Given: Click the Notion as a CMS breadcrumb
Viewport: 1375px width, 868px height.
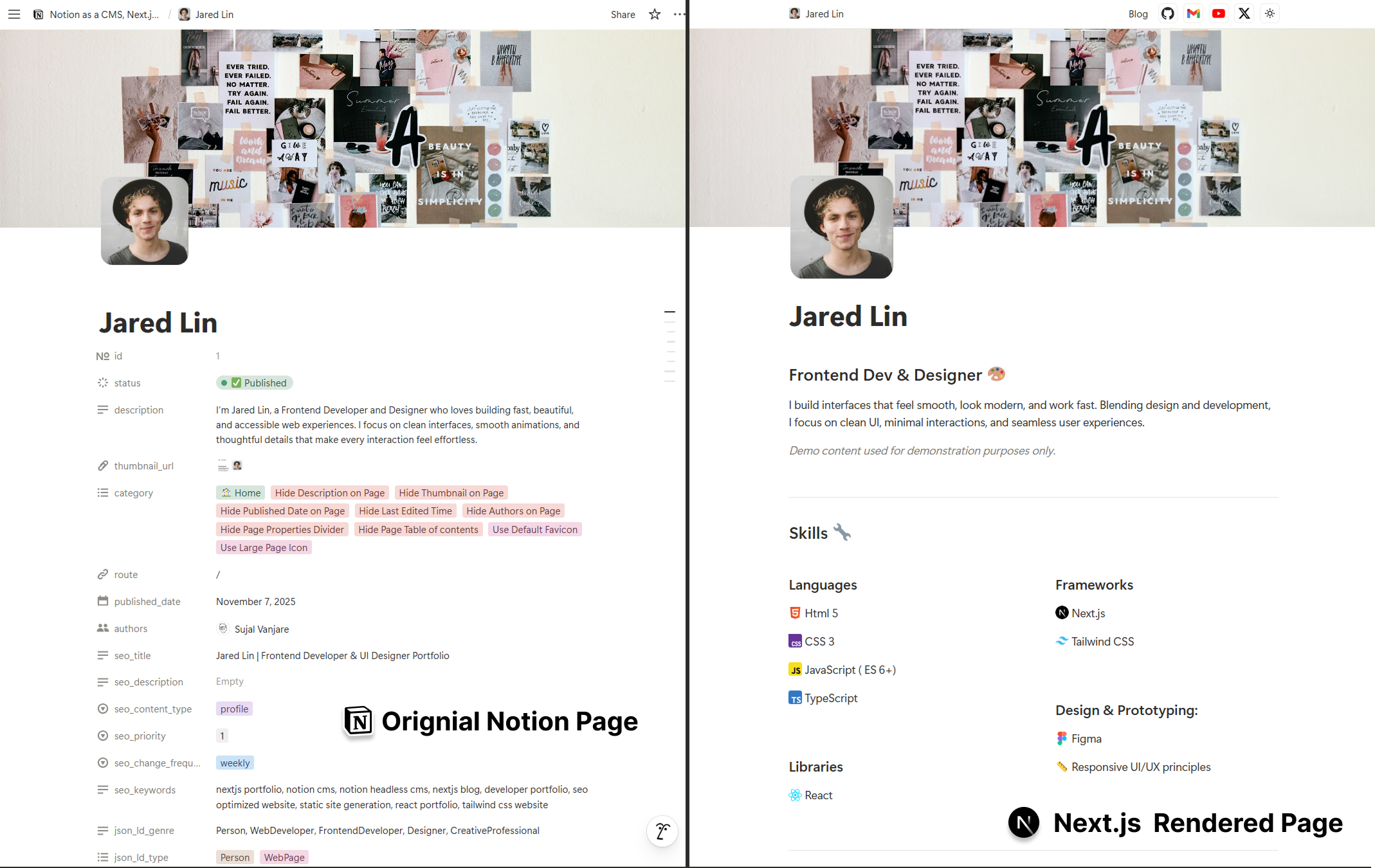Looking at the screenshot, I should point(103,14).
